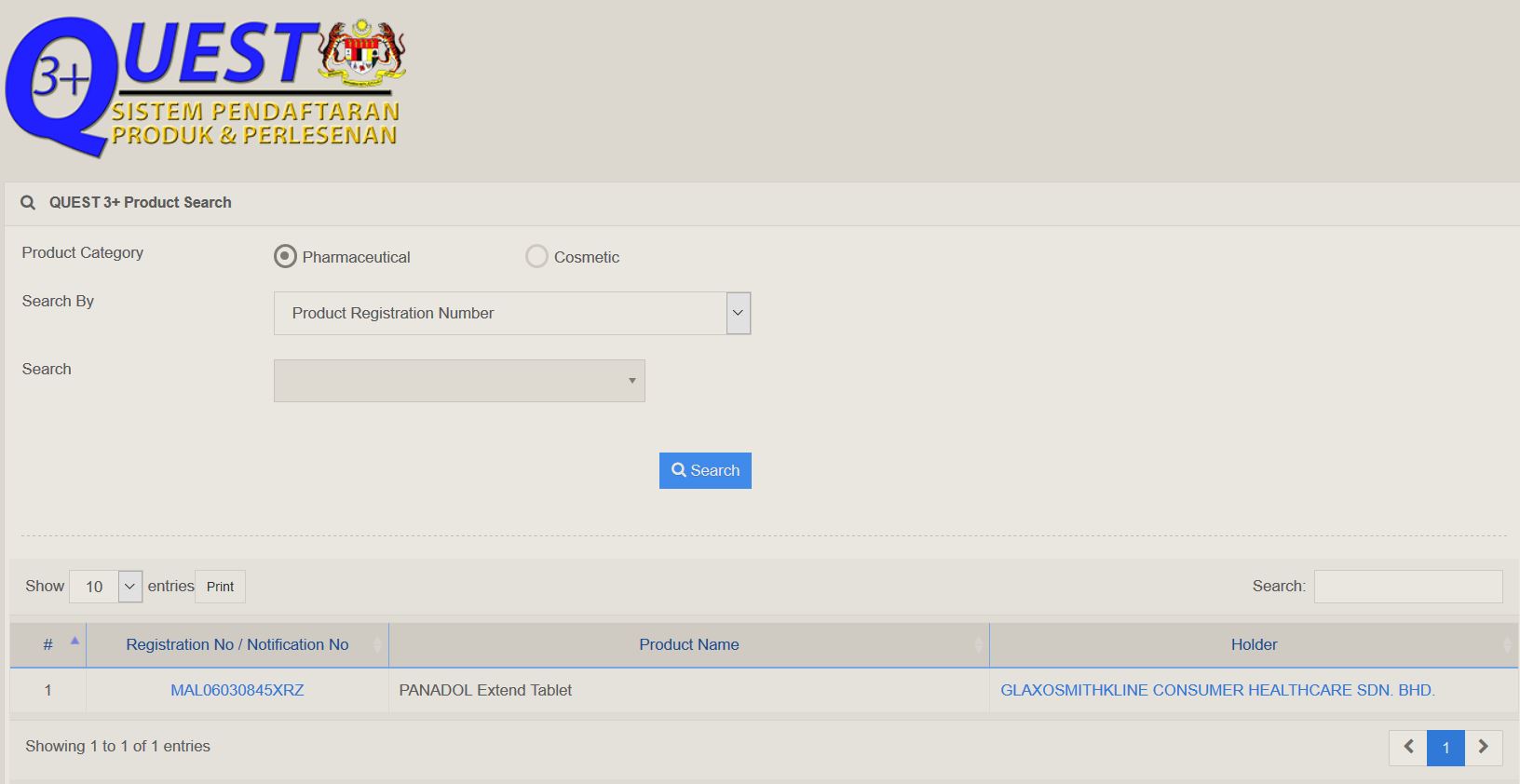Click the blue Search button
This screenshot has height=784, width=1520.
[x=705, y=471]
